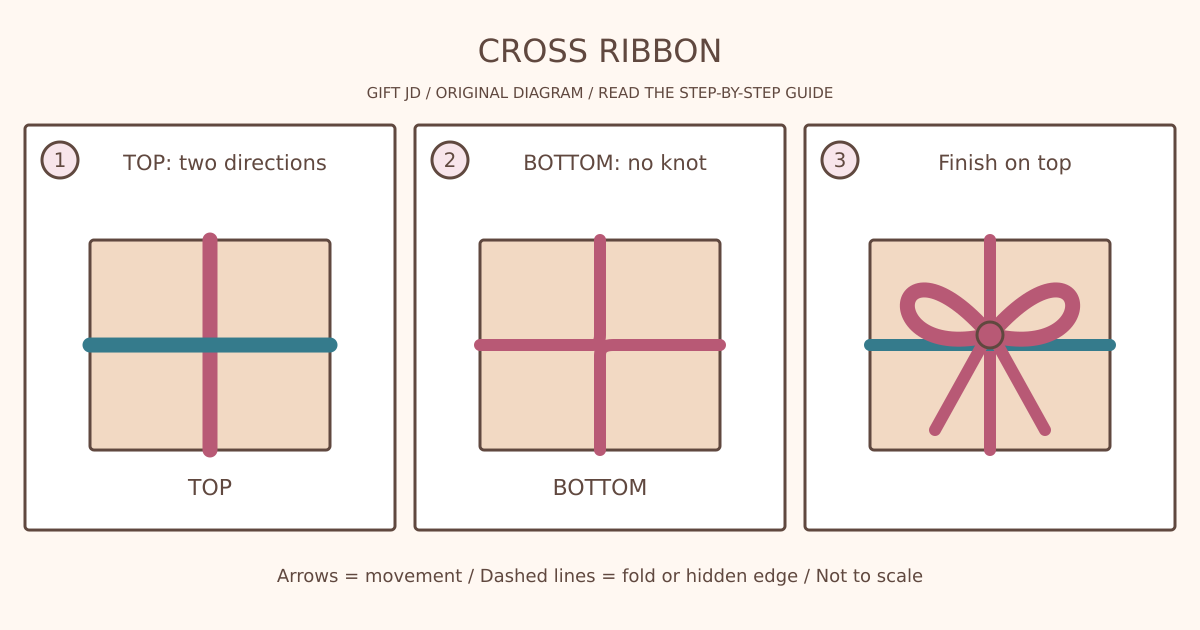Screen dimensions: 1200x630
Task: Click the 'BOTTOM: no knot' heading
Action: click(x=615, y=163)
